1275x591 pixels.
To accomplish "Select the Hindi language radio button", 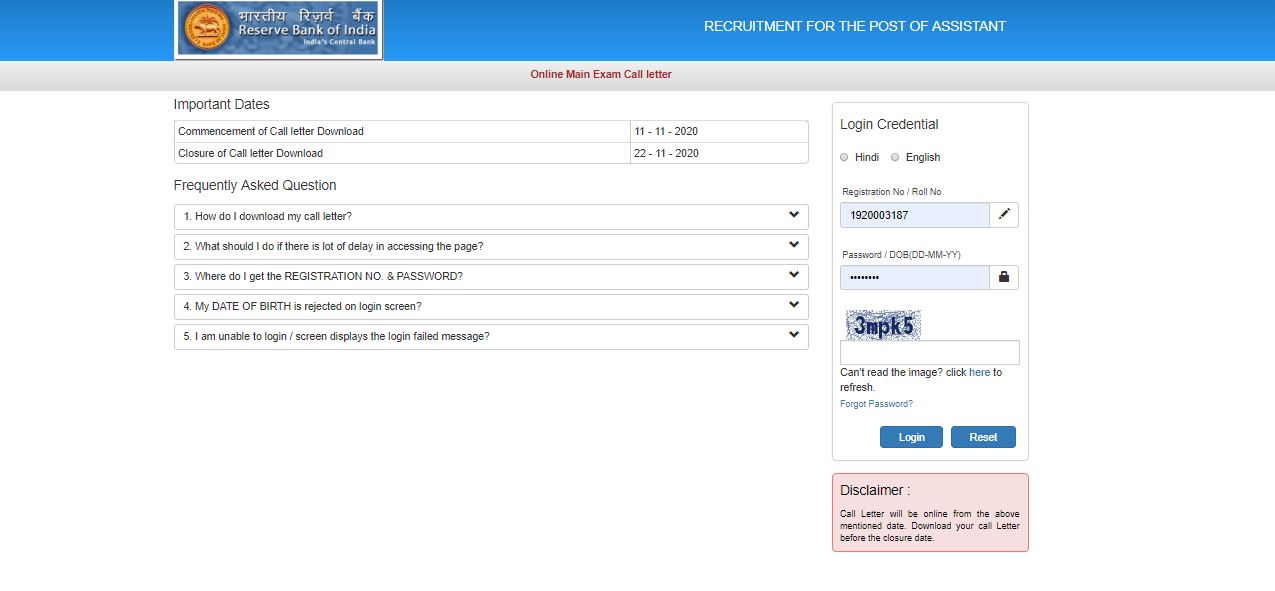I will (844, 157).
